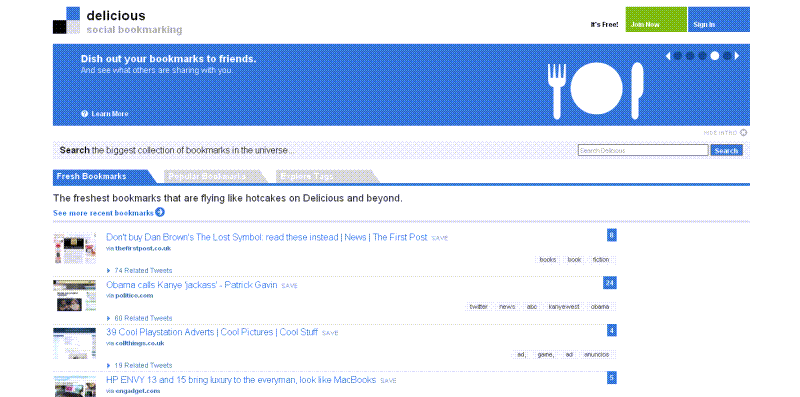Click the Sign In button
This screenshot has width=800, height=397.
[x=719, y=19]
